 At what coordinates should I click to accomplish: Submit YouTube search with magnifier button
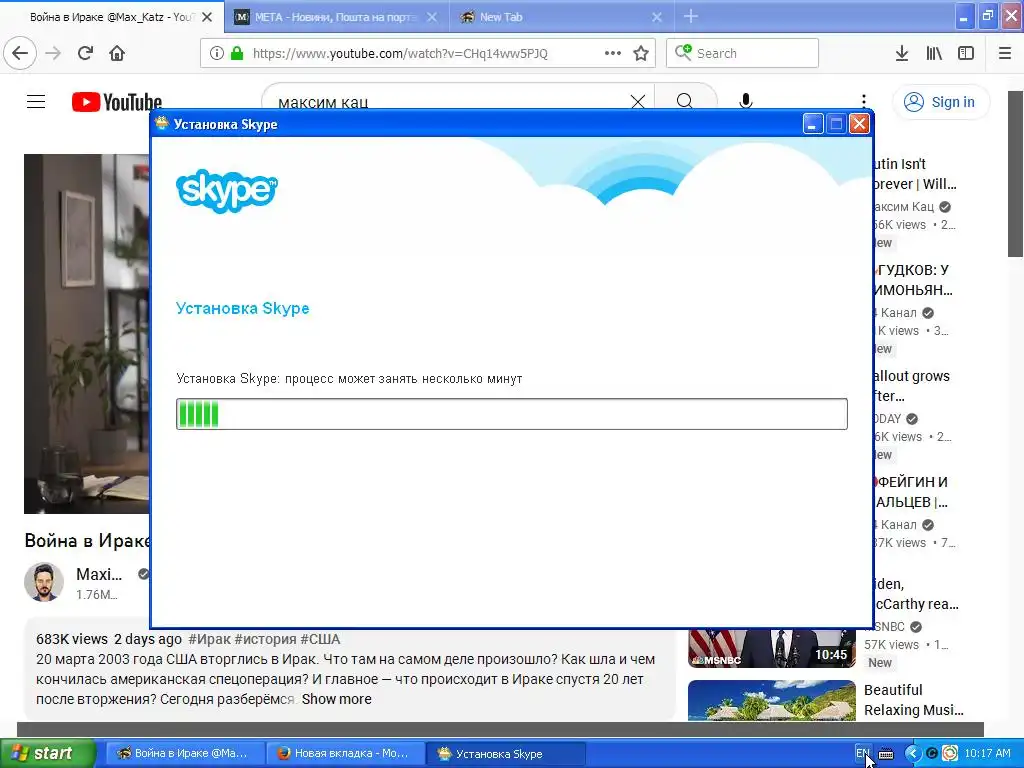coord(685,101)
